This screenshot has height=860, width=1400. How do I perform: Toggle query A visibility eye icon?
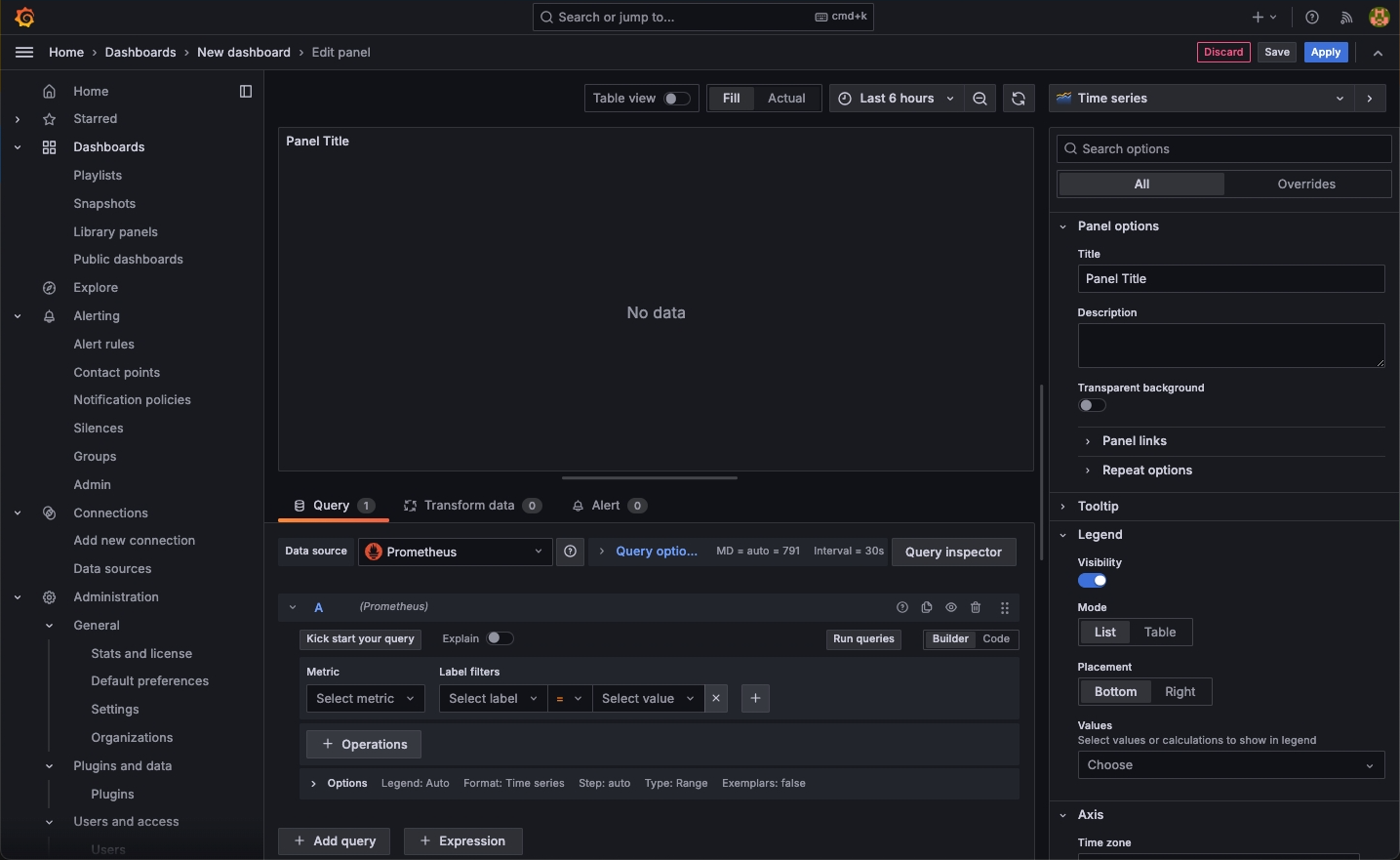pyautogui.click(x=951, y=607)
